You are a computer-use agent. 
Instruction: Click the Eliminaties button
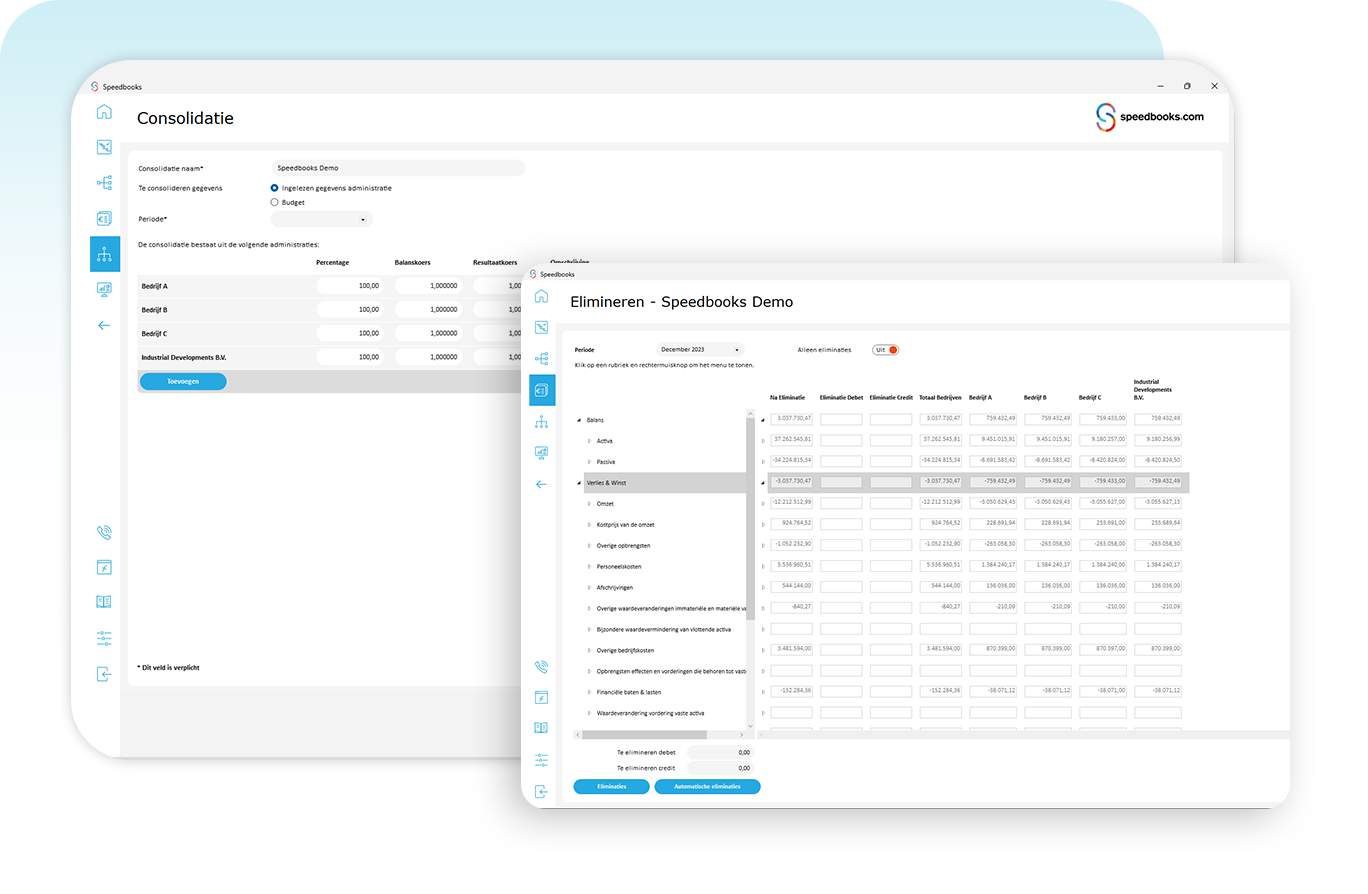pyautogui.click(x=611, y=787)
